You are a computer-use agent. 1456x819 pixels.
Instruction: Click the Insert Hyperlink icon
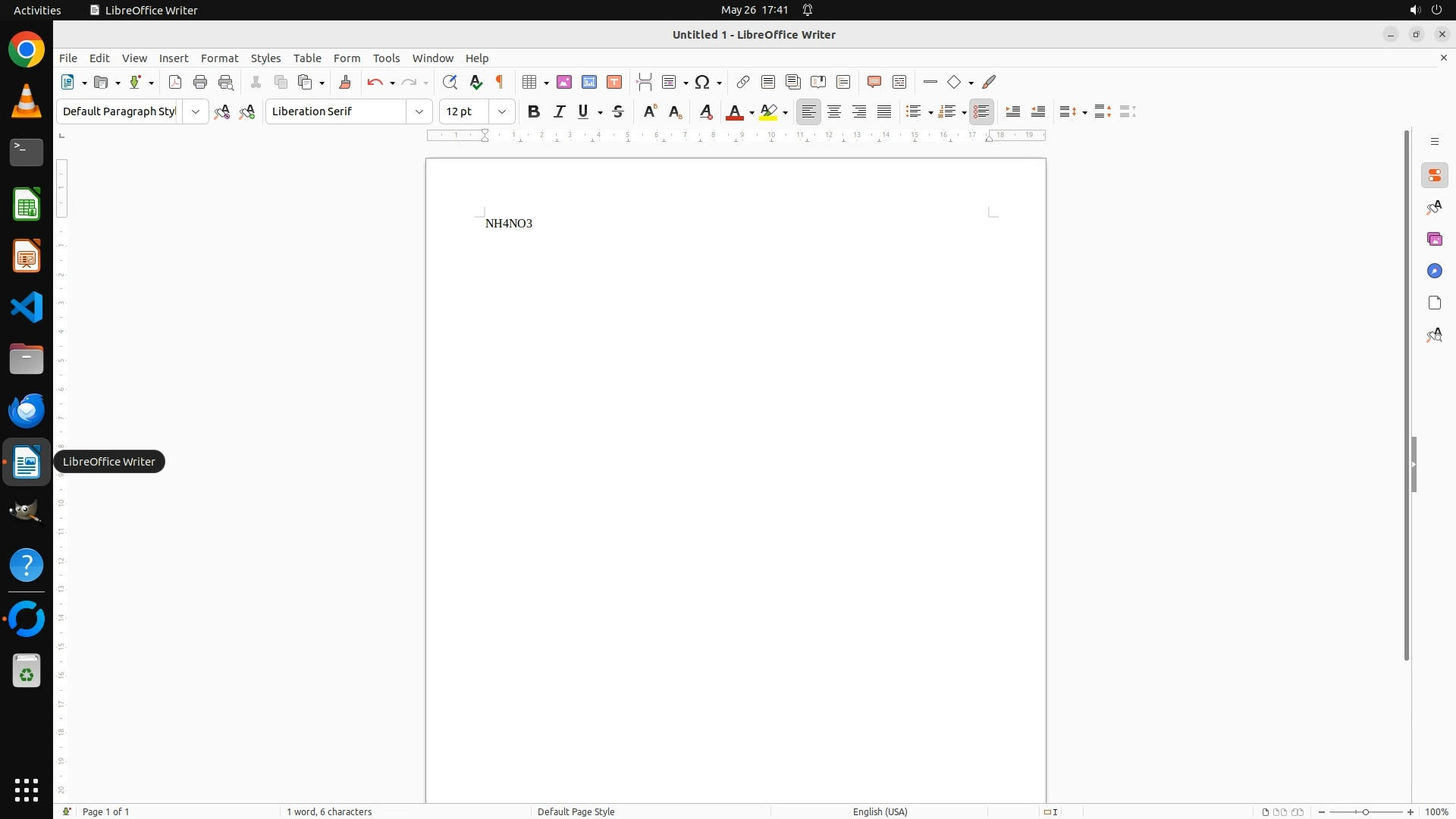point(743,82)
